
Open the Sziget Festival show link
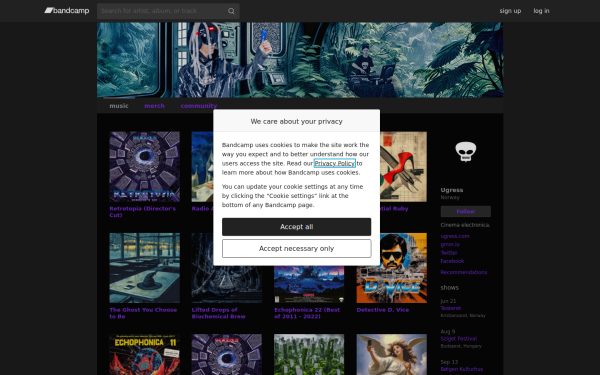click(x=458, y=339)
